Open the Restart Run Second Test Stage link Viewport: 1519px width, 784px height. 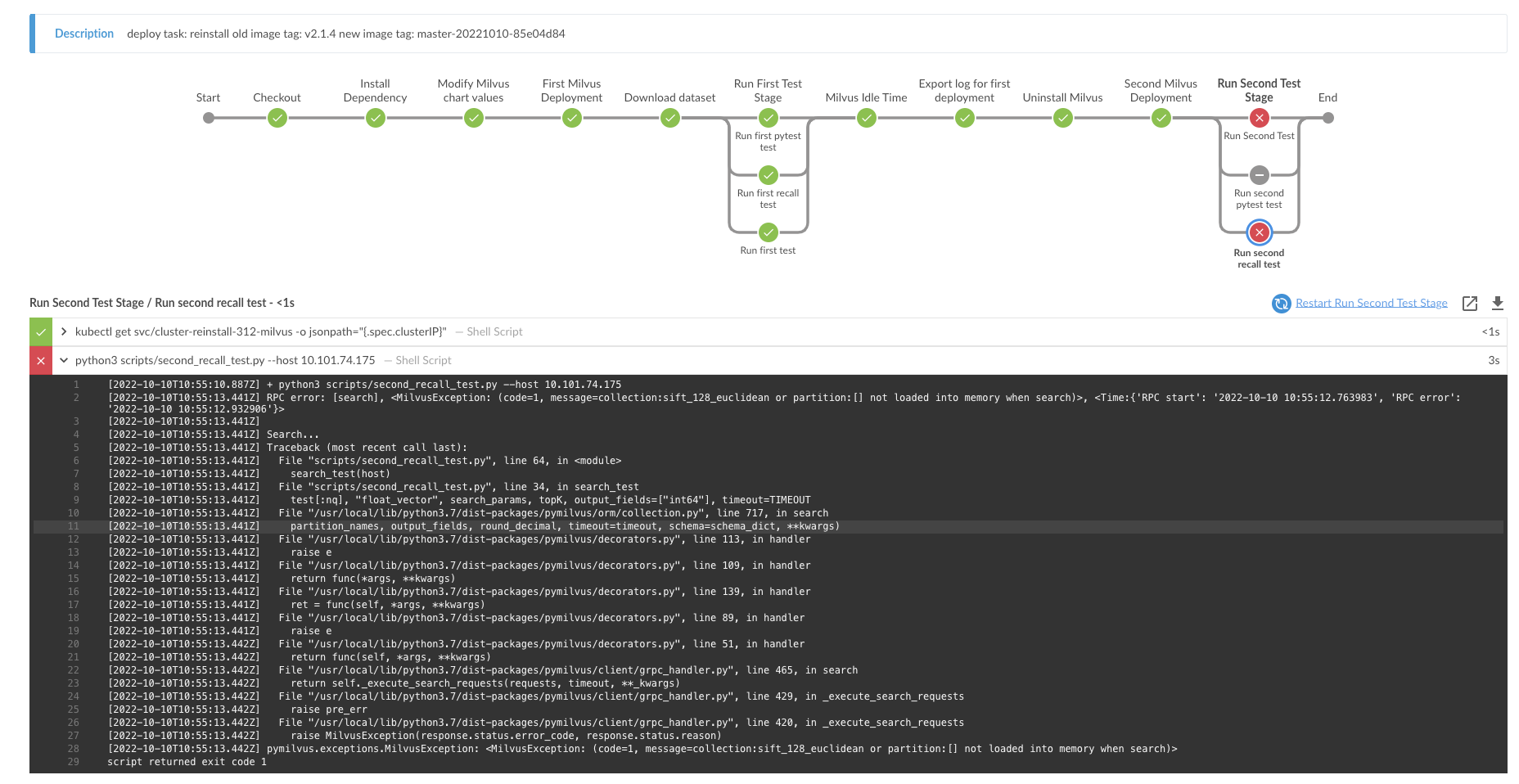coord(1371,303)
